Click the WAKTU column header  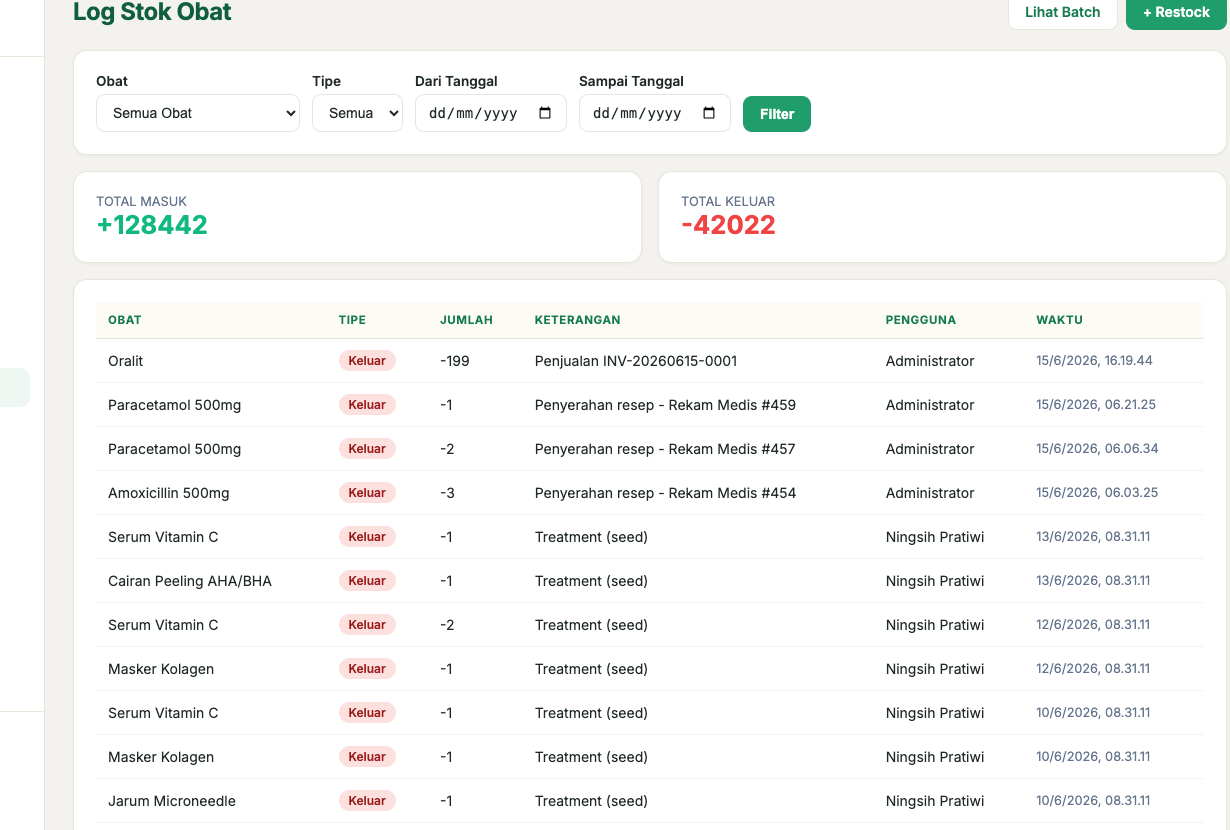pyautogui.click(x=1059, y=320)
